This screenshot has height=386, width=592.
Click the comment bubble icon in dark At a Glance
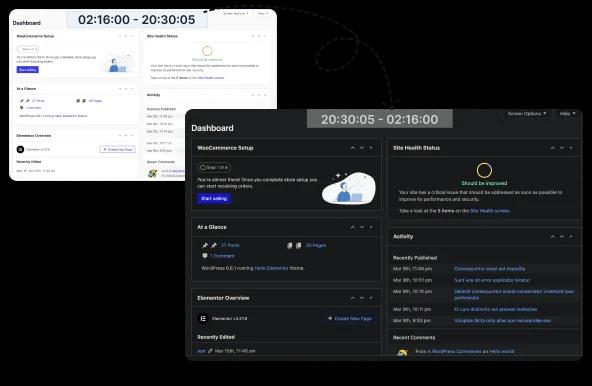pyautogui.click(x=205, y=256)
